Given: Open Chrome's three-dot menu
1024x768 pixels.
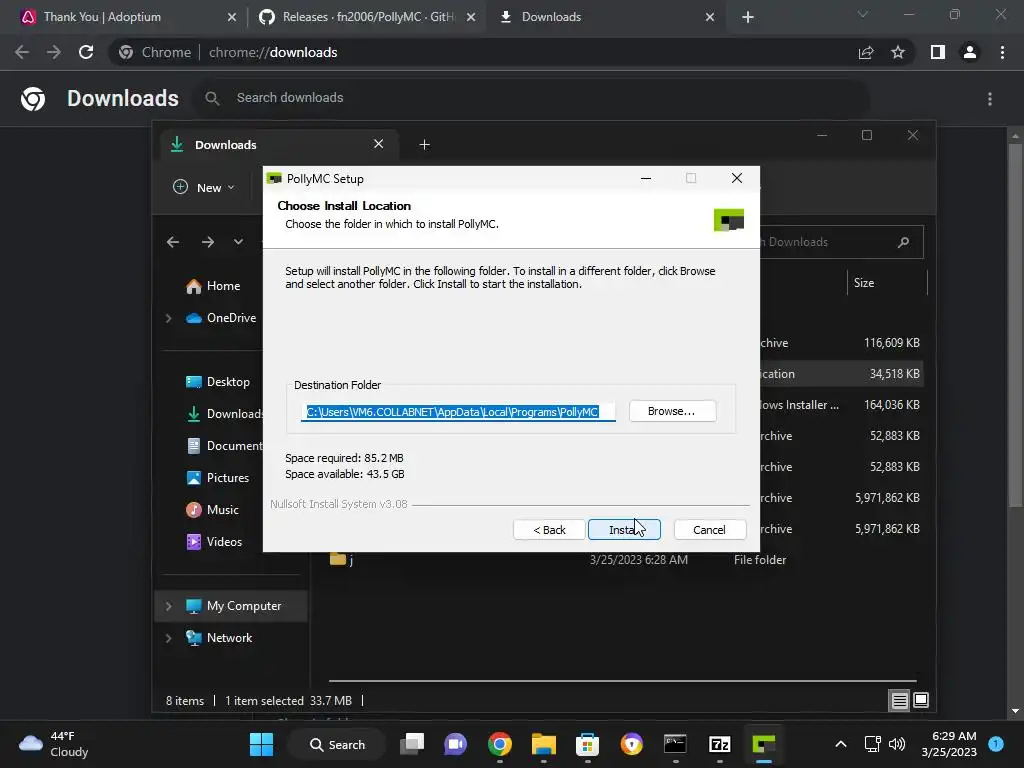Looking at the screenshot, I should pos(1002,52).
